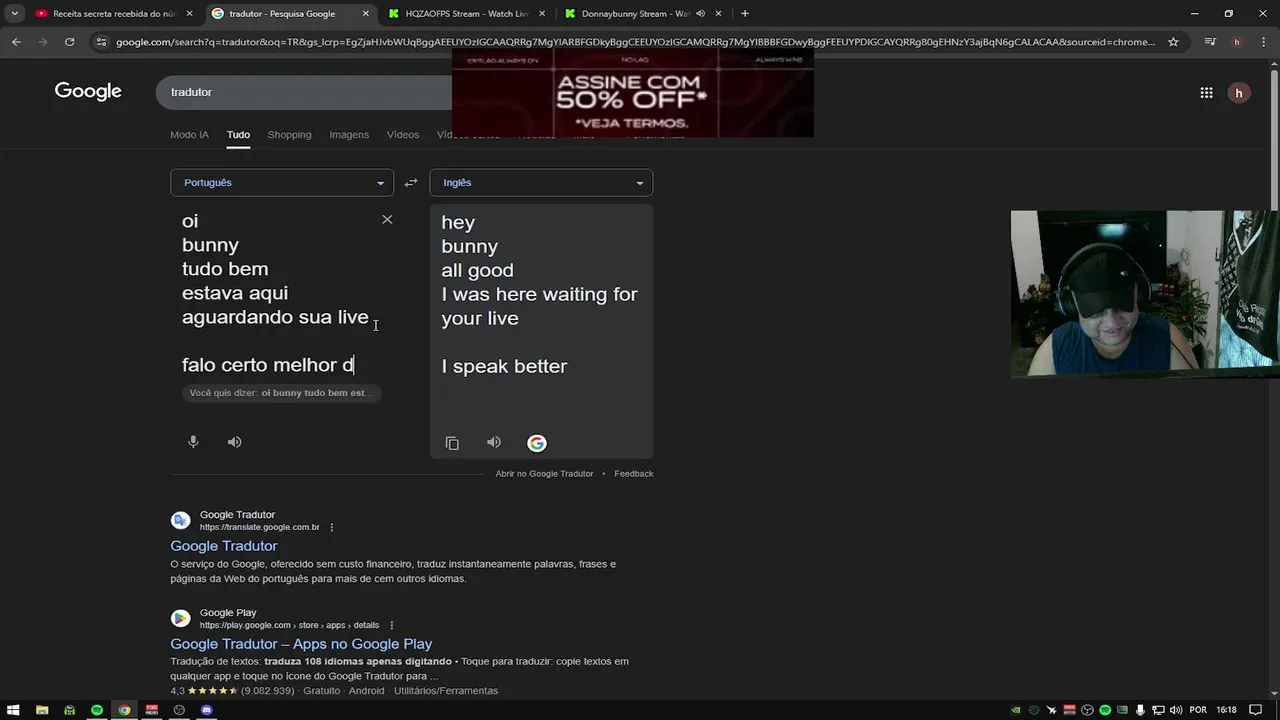This screenshot has height=720, width=1280.
Task: Open Discord from the taskbar
Action: point(207,710)
